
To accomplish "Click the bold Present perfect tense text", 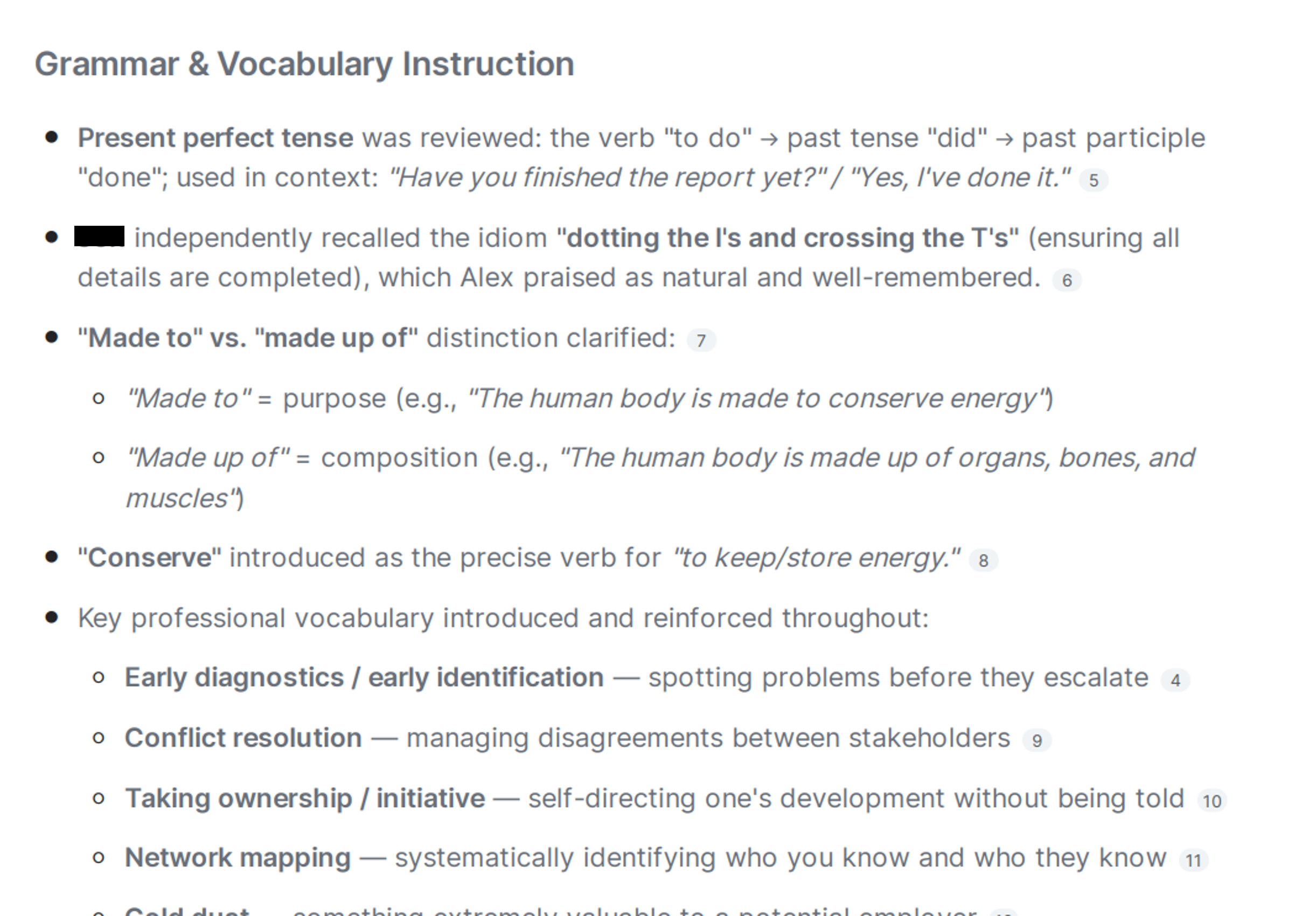I will (x=215, y=138).
